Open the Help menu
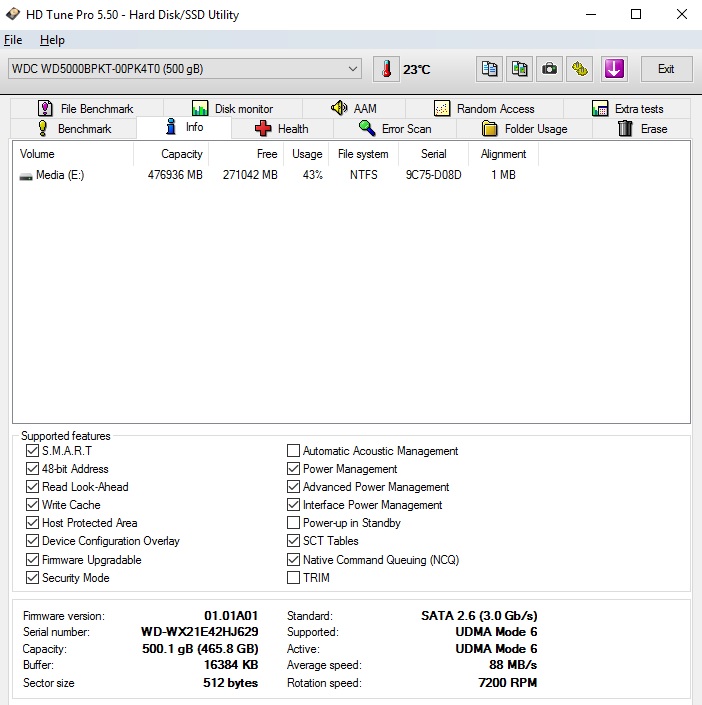The height and width of the screenshot is (705, 702). point(52,40)
